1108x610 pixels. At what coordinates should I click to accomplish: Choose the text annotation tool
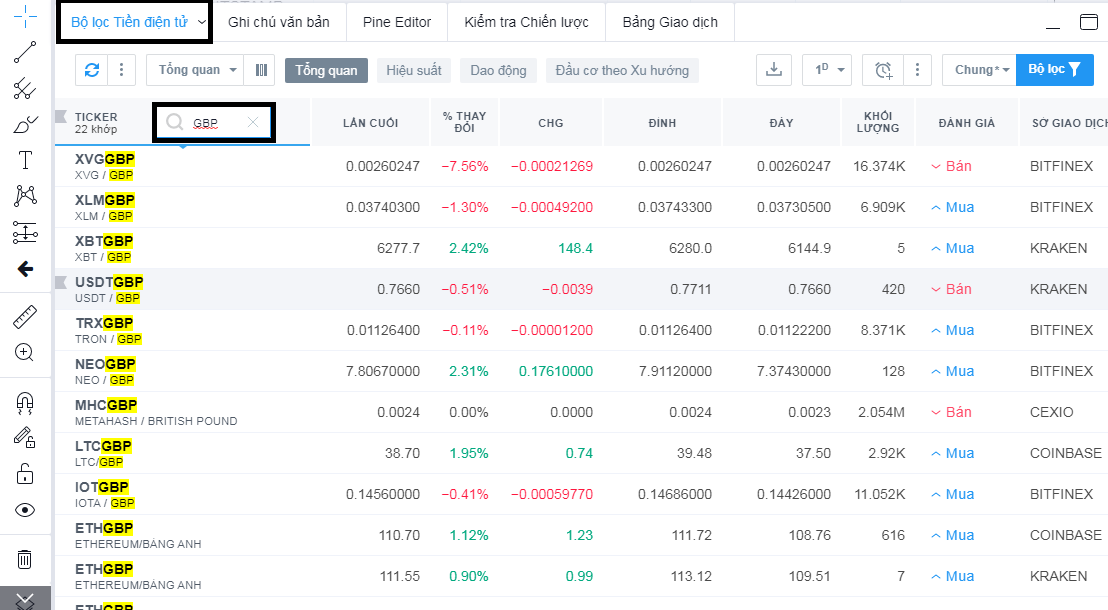(x=25, y=160)
